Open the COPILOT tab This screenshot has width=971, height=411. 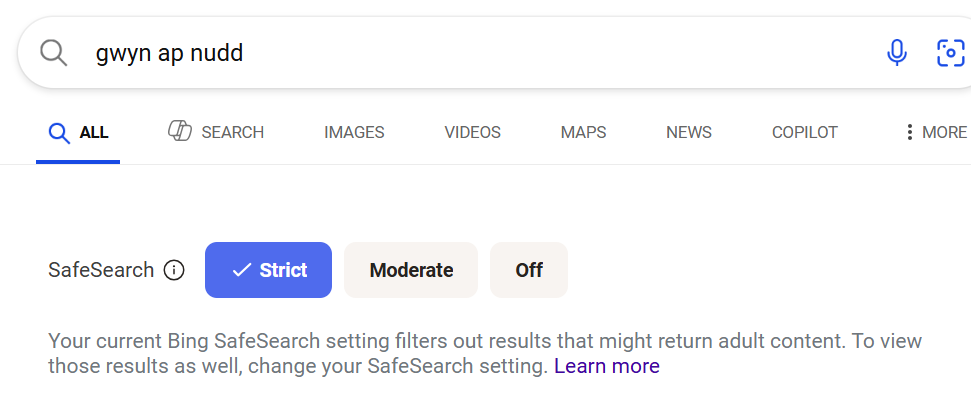coord(804,132)
